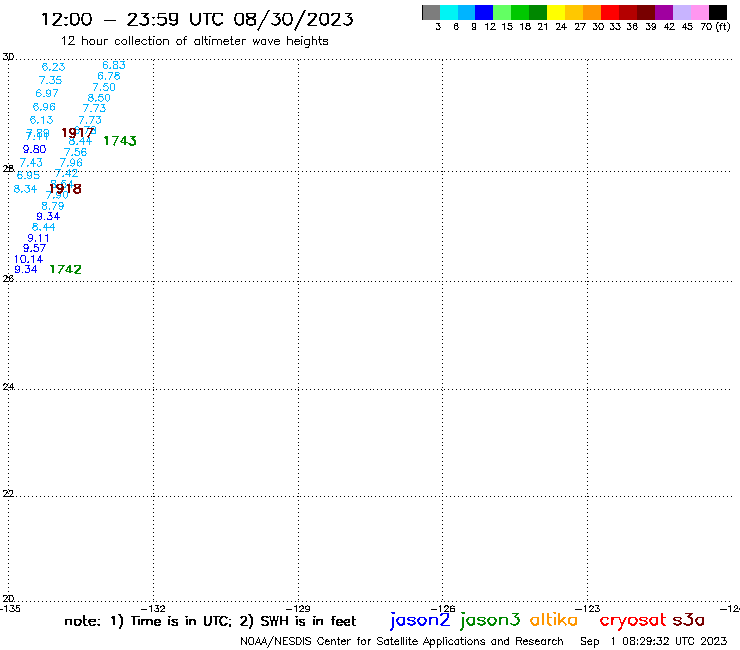Click the '21' color scale label
Viewport: 740px width, 650px height.
(543, 27)
